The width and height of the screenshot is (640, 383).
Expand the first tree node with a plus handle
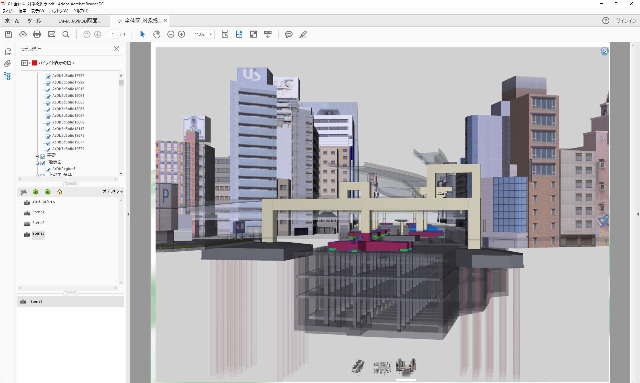37,156
